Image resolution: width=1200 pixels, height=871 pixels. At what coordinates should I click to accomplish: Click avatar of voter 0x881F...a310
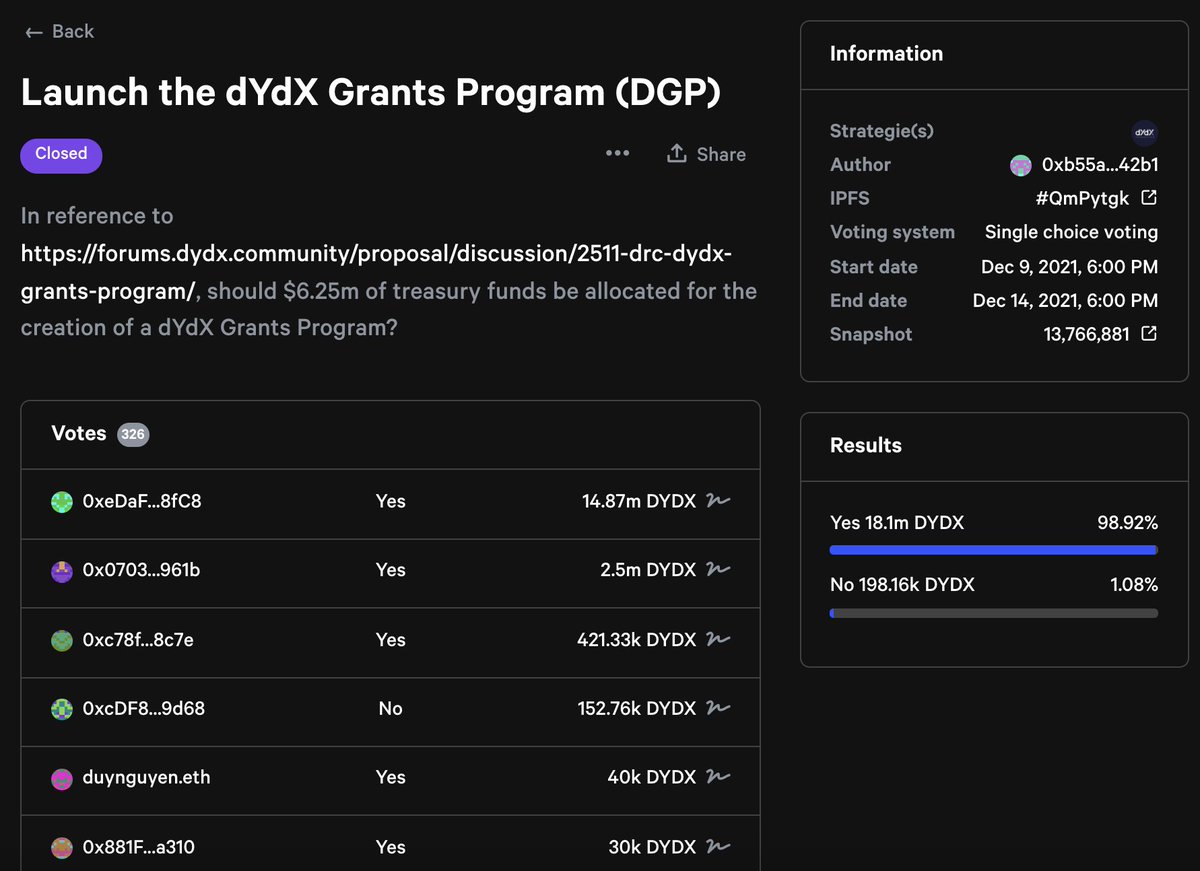point(62,848)
